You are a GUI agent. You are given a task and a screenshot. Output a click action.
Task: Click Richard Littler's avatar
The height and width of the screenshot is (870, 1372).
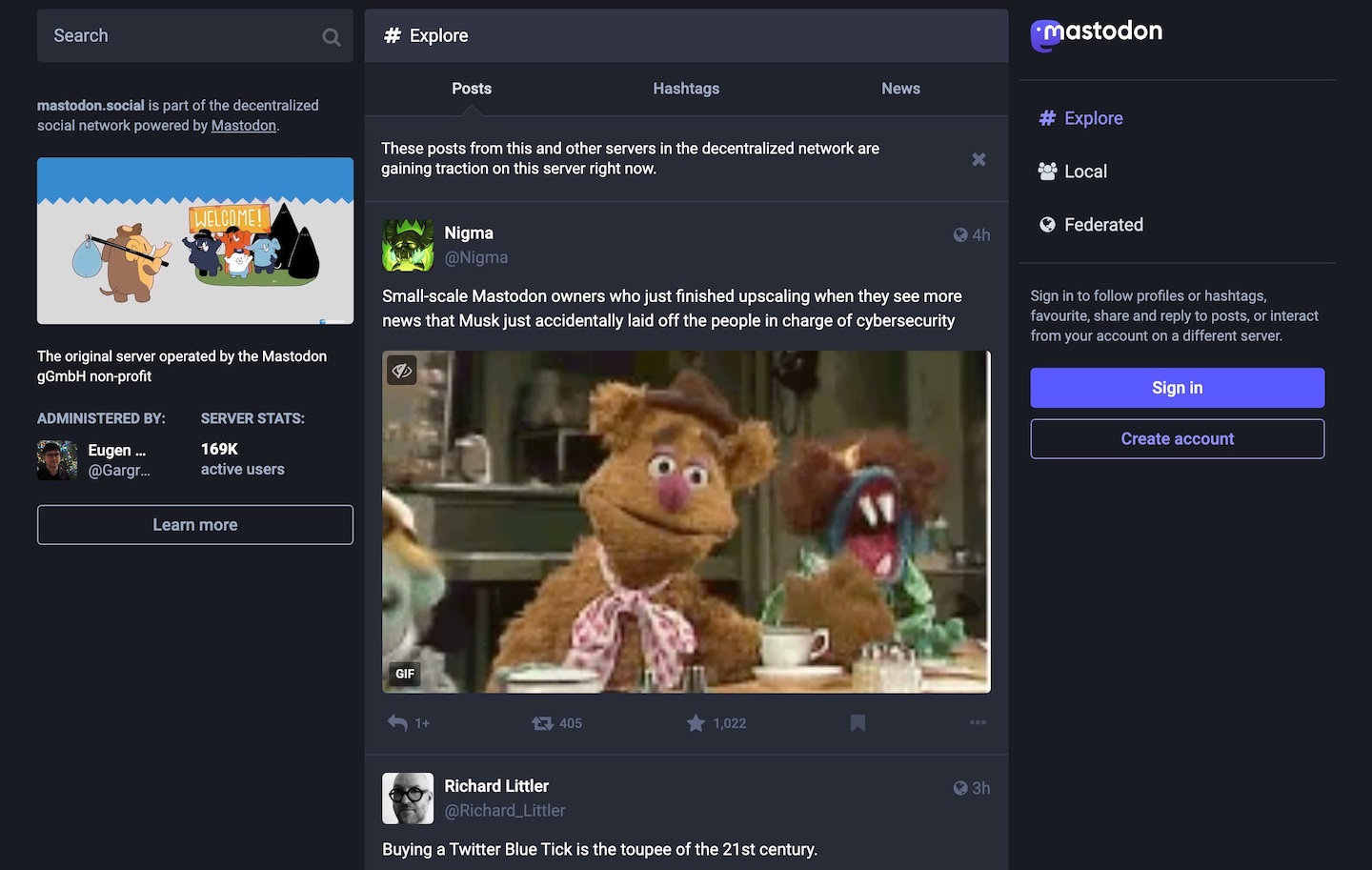click(x=408, y=799)
